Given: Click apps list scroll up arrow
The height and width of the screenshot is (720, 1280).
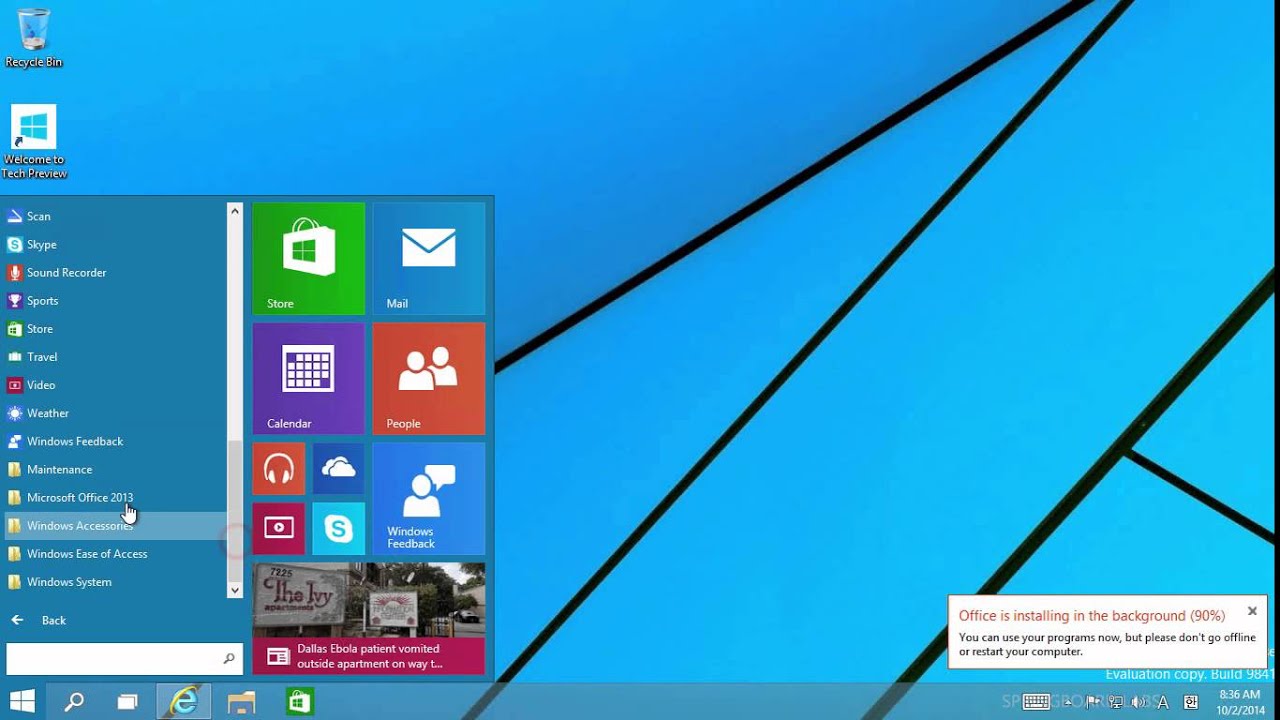Looking at the screenshot, I should [x=235, y=210].
